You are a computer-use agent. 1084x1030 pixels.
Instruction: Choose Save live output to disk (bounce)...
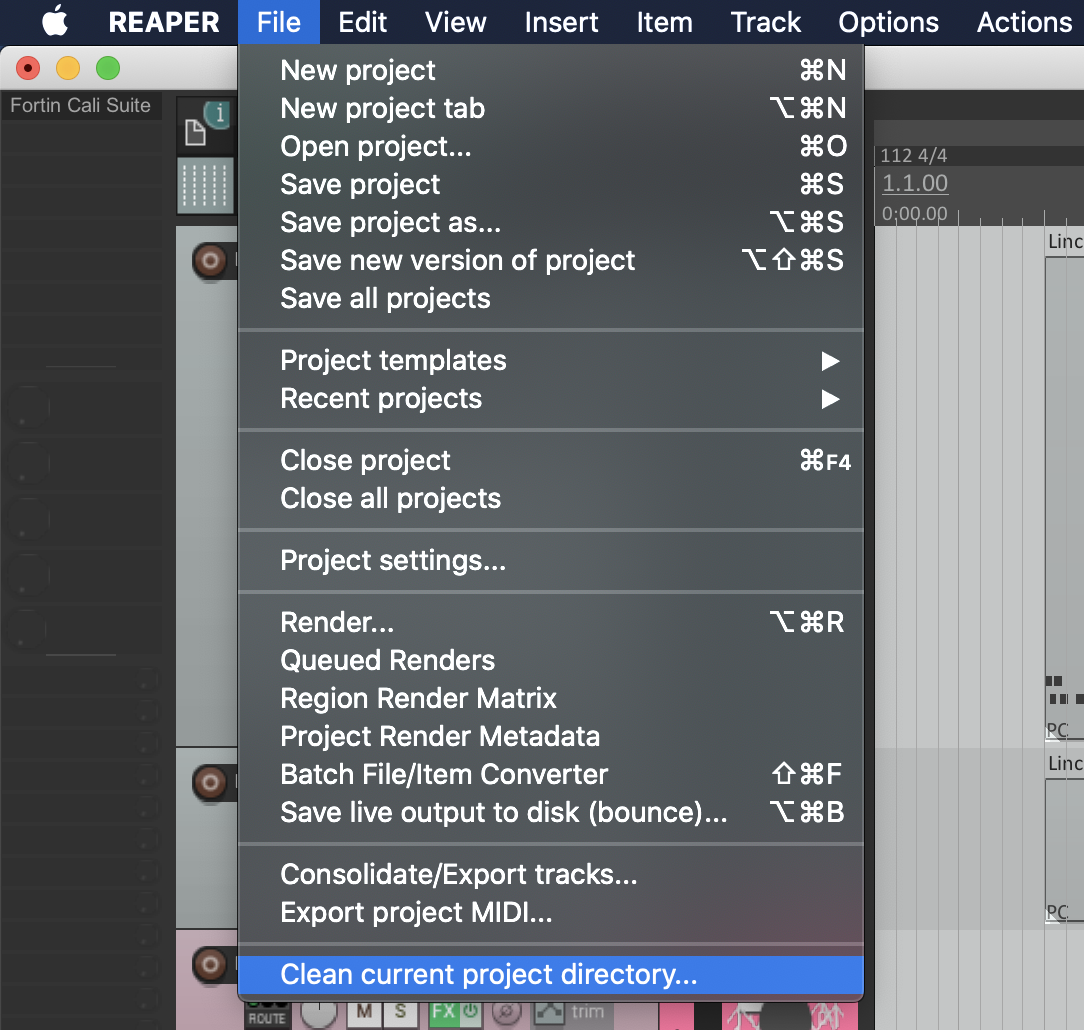[551, 813]
